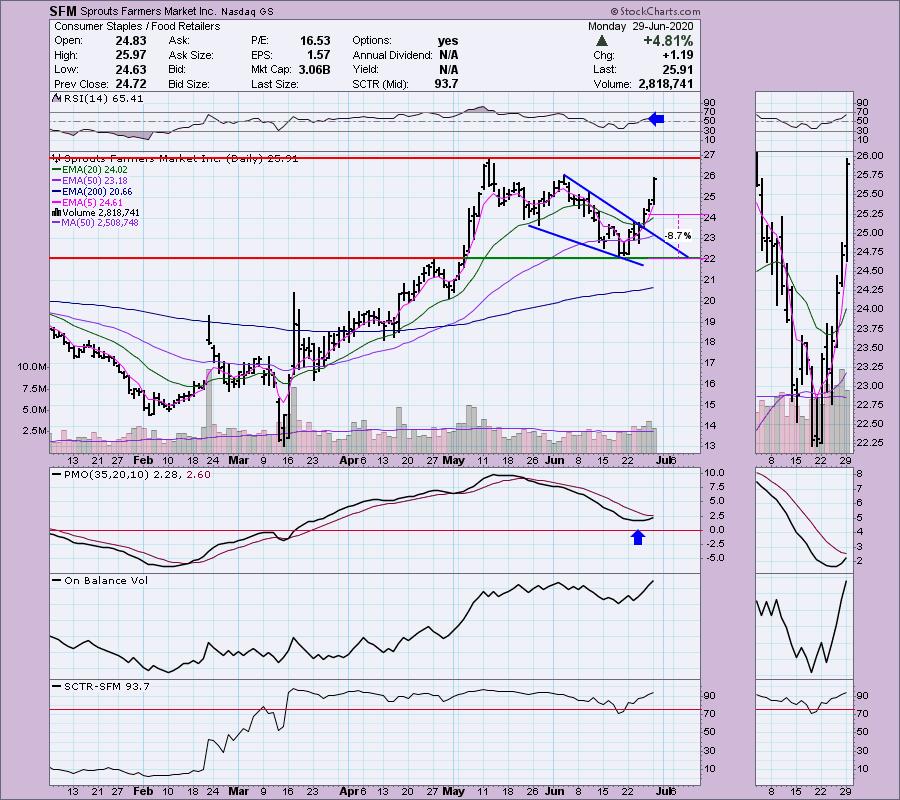
Task: Click the EMA(200) 20.66 legend entry
Action: point(92,192)
